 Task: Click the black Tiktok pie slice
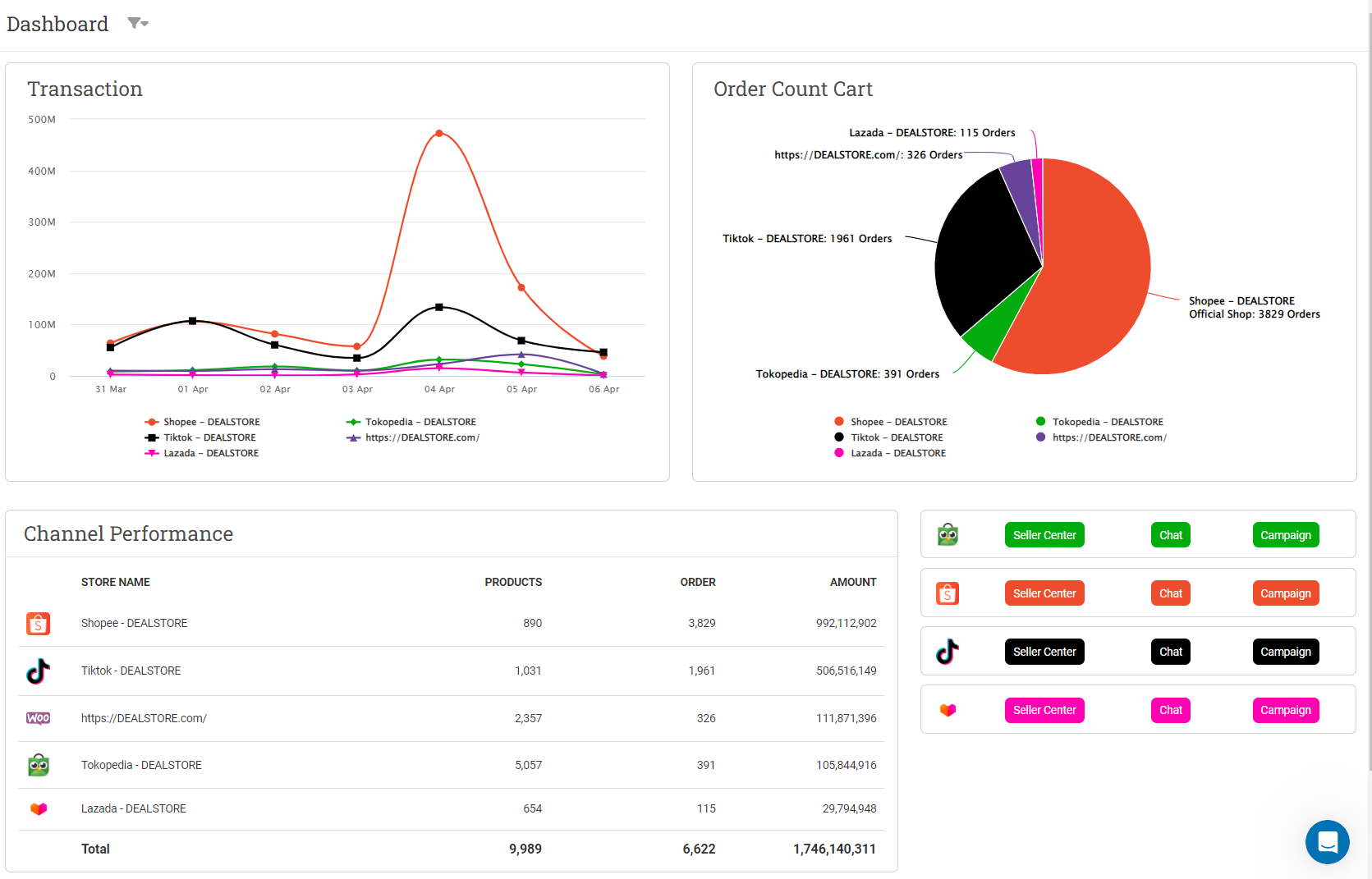(985, 254)
